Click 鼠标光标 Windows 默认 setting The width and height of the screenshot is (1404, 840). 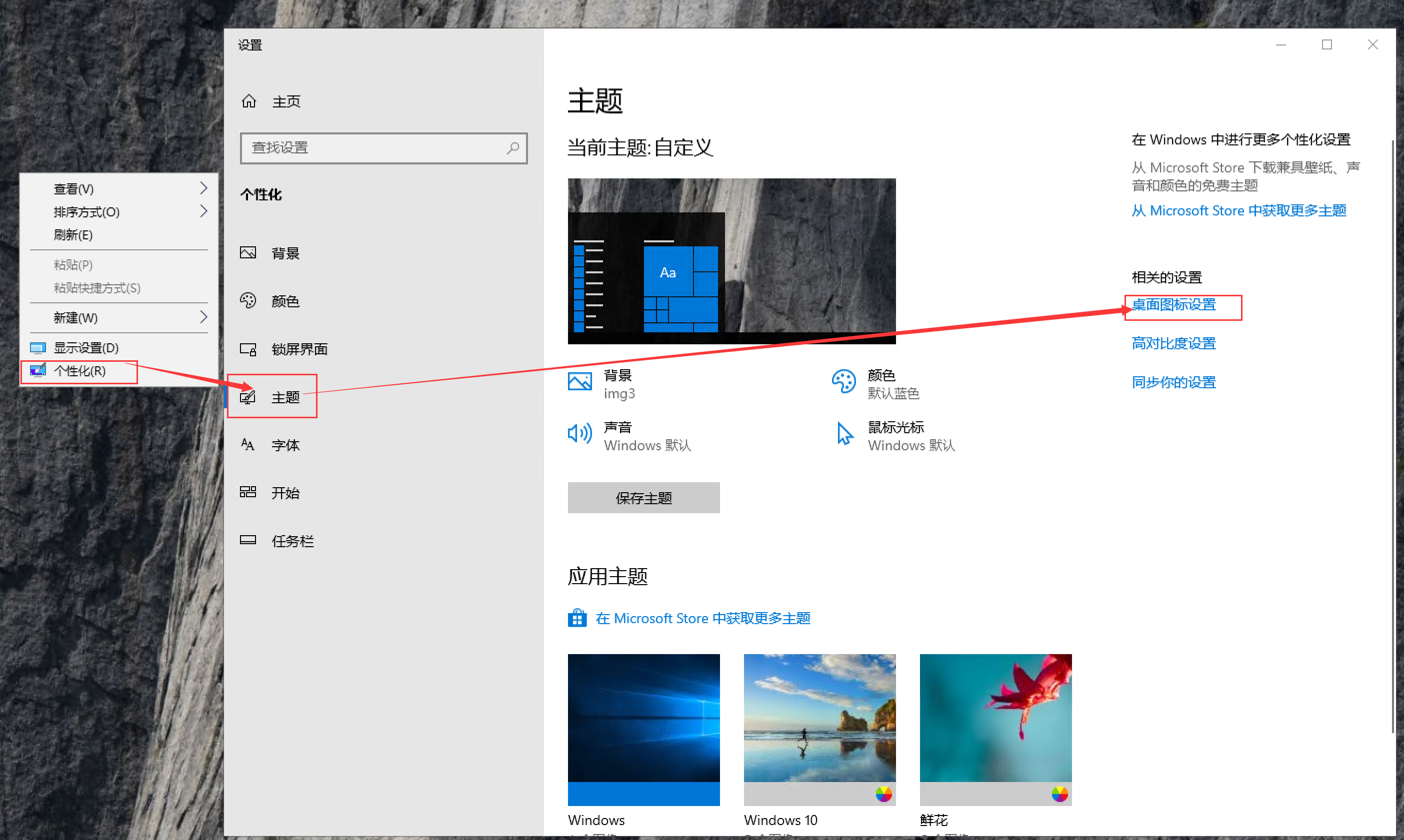[910, 436]
